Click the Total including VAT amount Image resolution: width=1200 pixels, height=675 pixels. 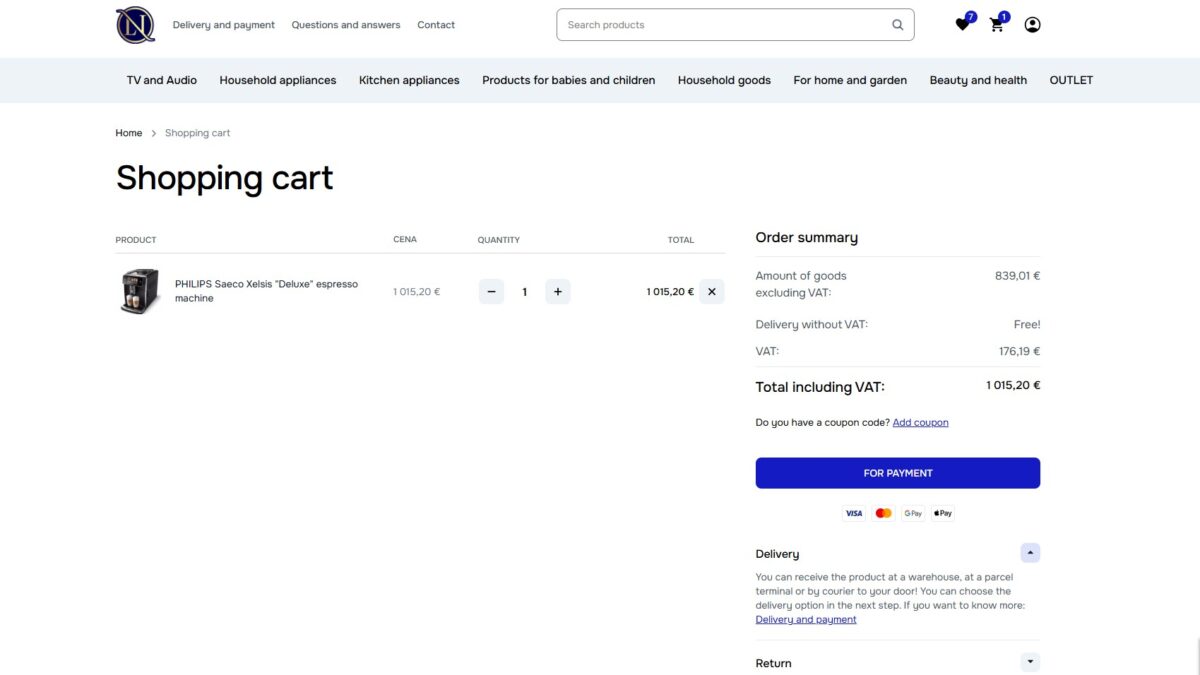coord(1013,385)
